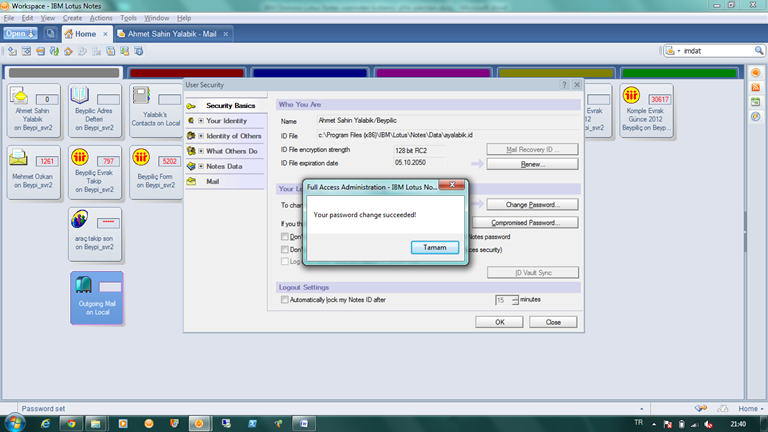Close the Full Access Administration message box
Image resolution: width=768 pixels, height=432 pixels.
point(452,185)
